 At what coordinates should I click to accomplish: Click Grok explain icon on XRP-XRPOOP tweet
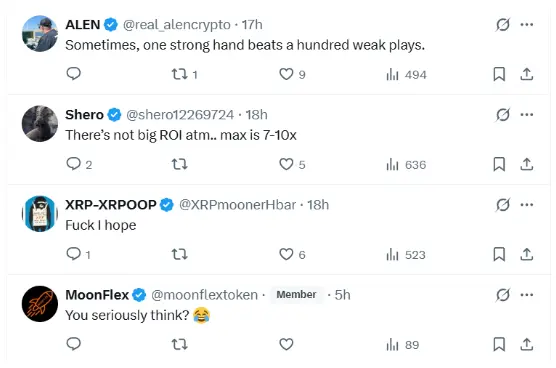[502, 205]
